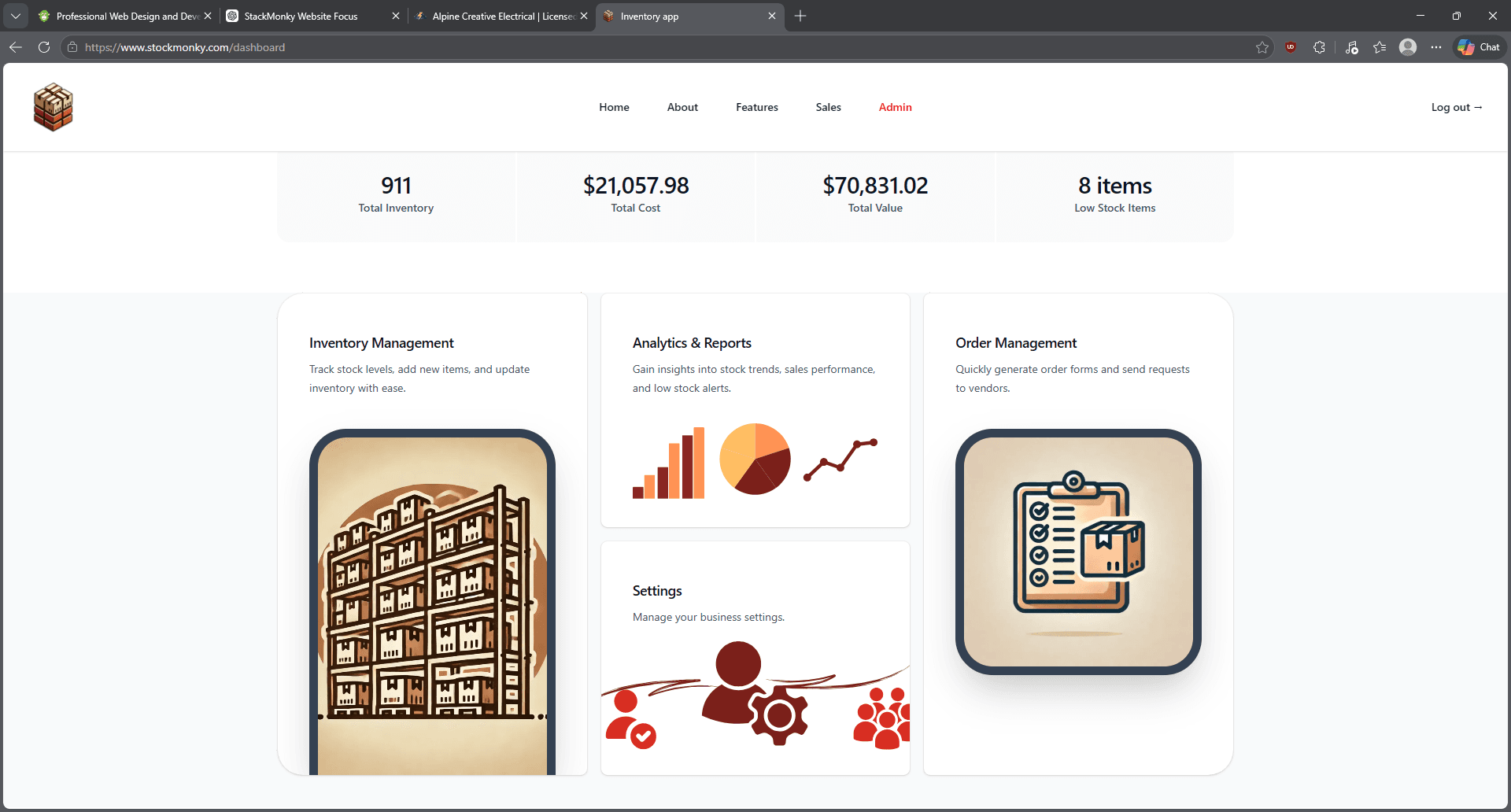Open browser Settings and more menu
The width and height of the screenshot is (1511, 812).
point(1436,47)
